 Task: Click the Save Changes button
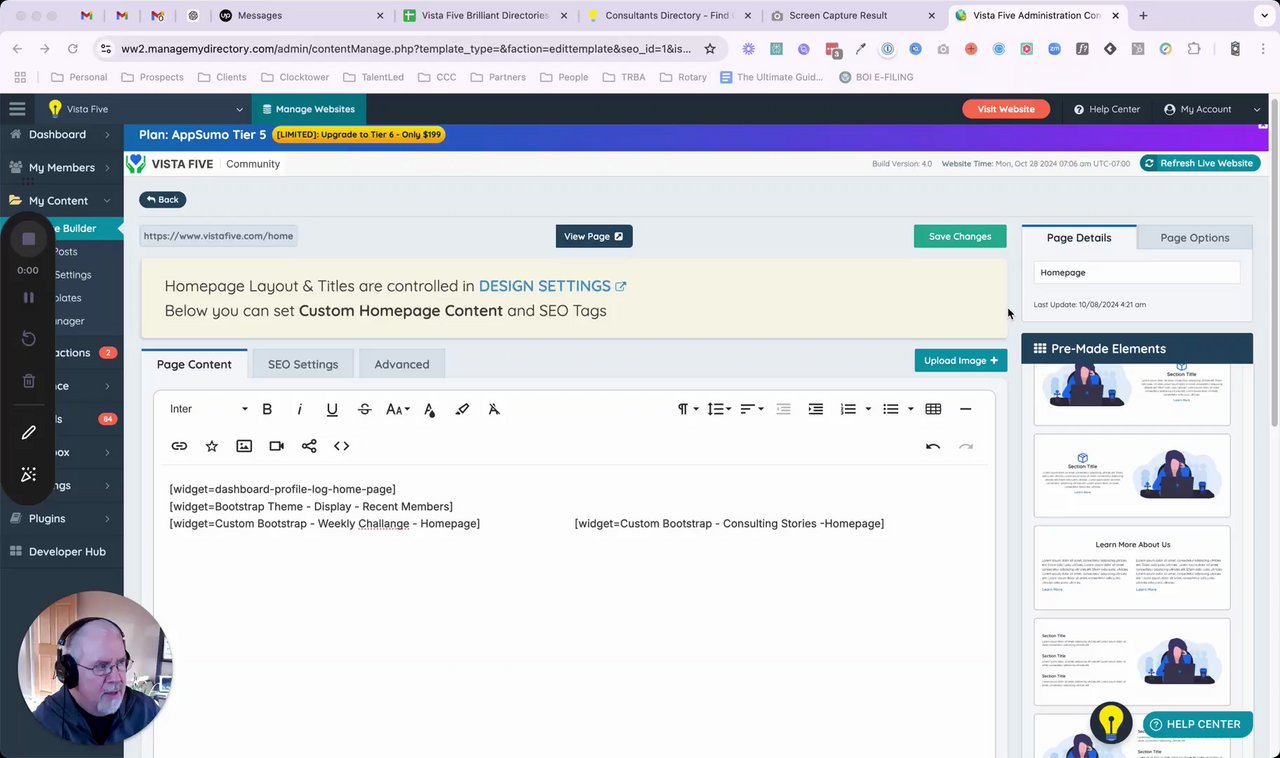point(960,236)
